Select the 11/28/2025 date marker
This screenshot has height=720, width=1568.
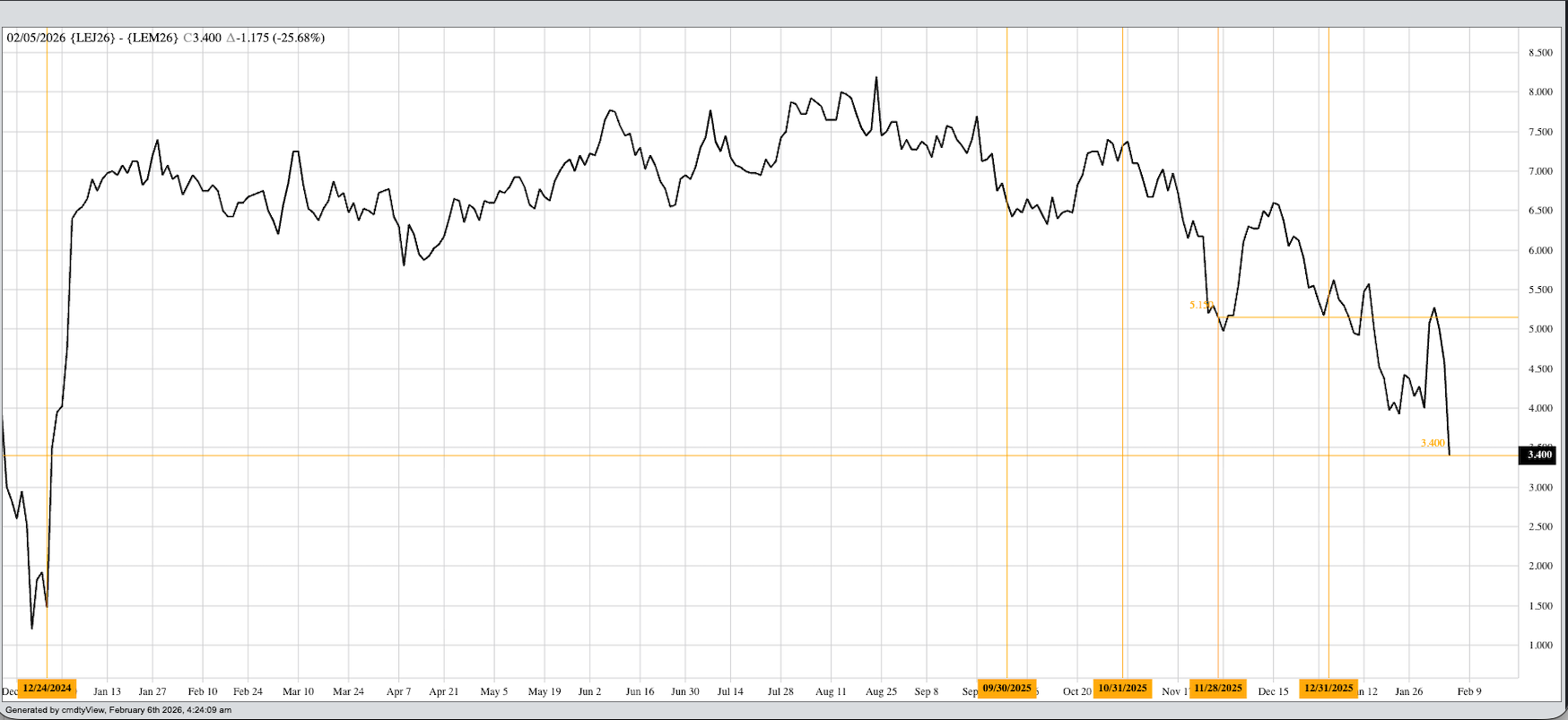pyautogui.click(x=1218, y=689)
